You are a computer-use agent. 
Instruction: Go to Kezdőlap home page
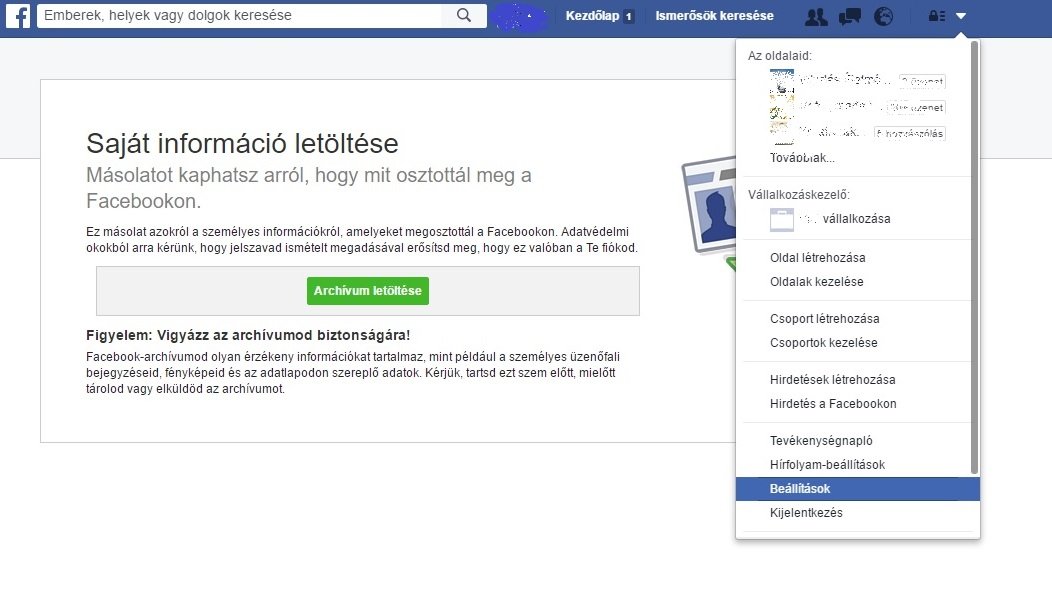592,16
